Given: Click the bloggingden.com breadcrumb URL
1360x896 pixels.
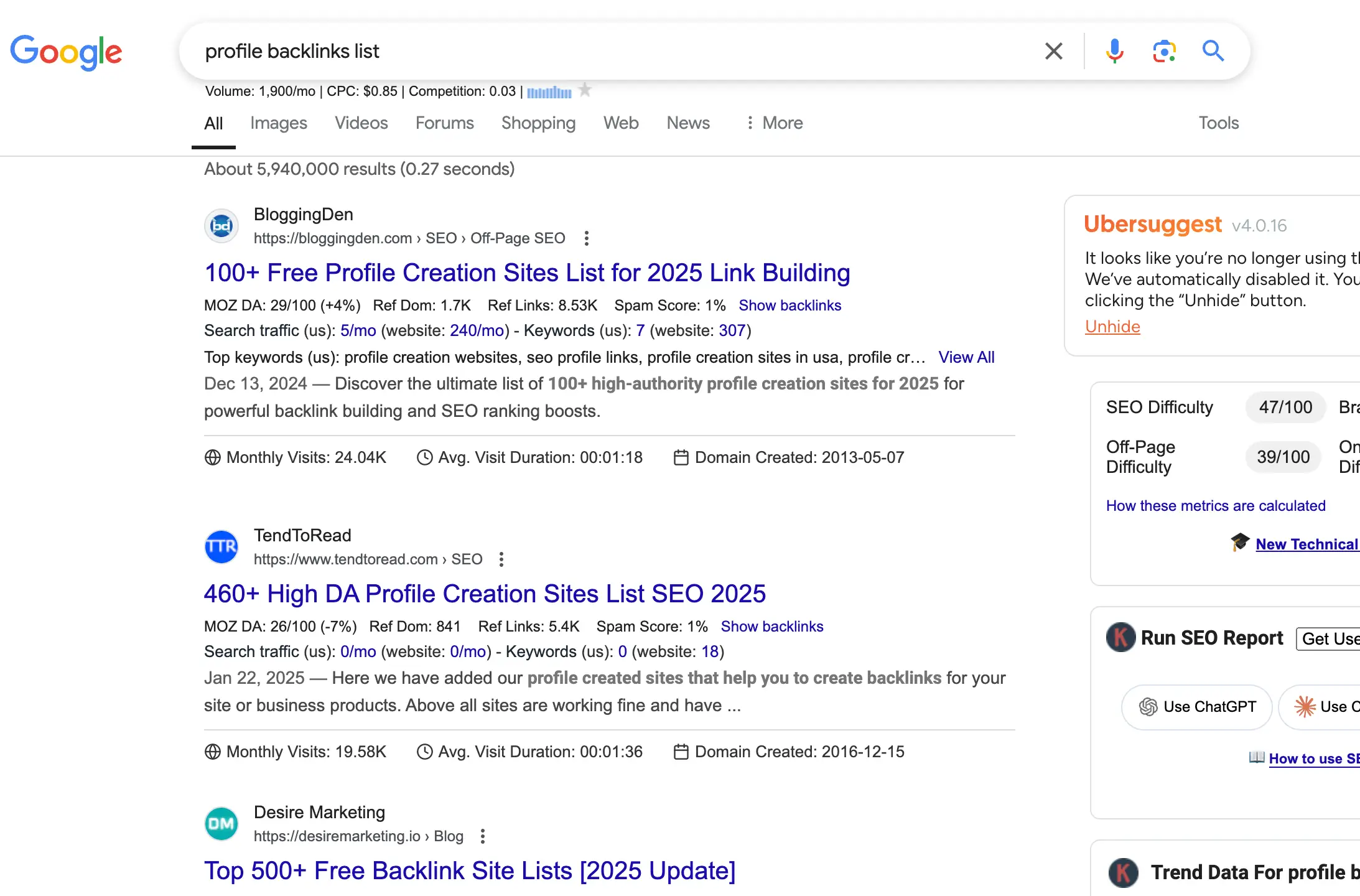Looking at the screenshot, I should [409, 238].
